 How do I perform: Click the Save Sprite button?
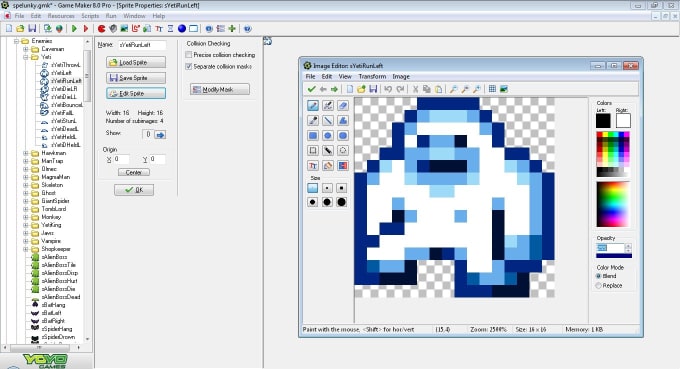(136, 78)
